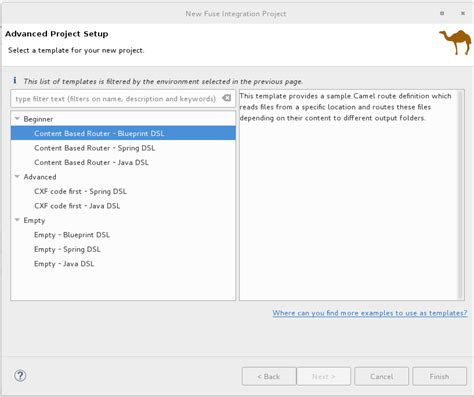Maximize the New Fuse Integration Project dialog
The width and height of the screenshot is (474, 397).
pyautogui.click(x=442, y=13)
